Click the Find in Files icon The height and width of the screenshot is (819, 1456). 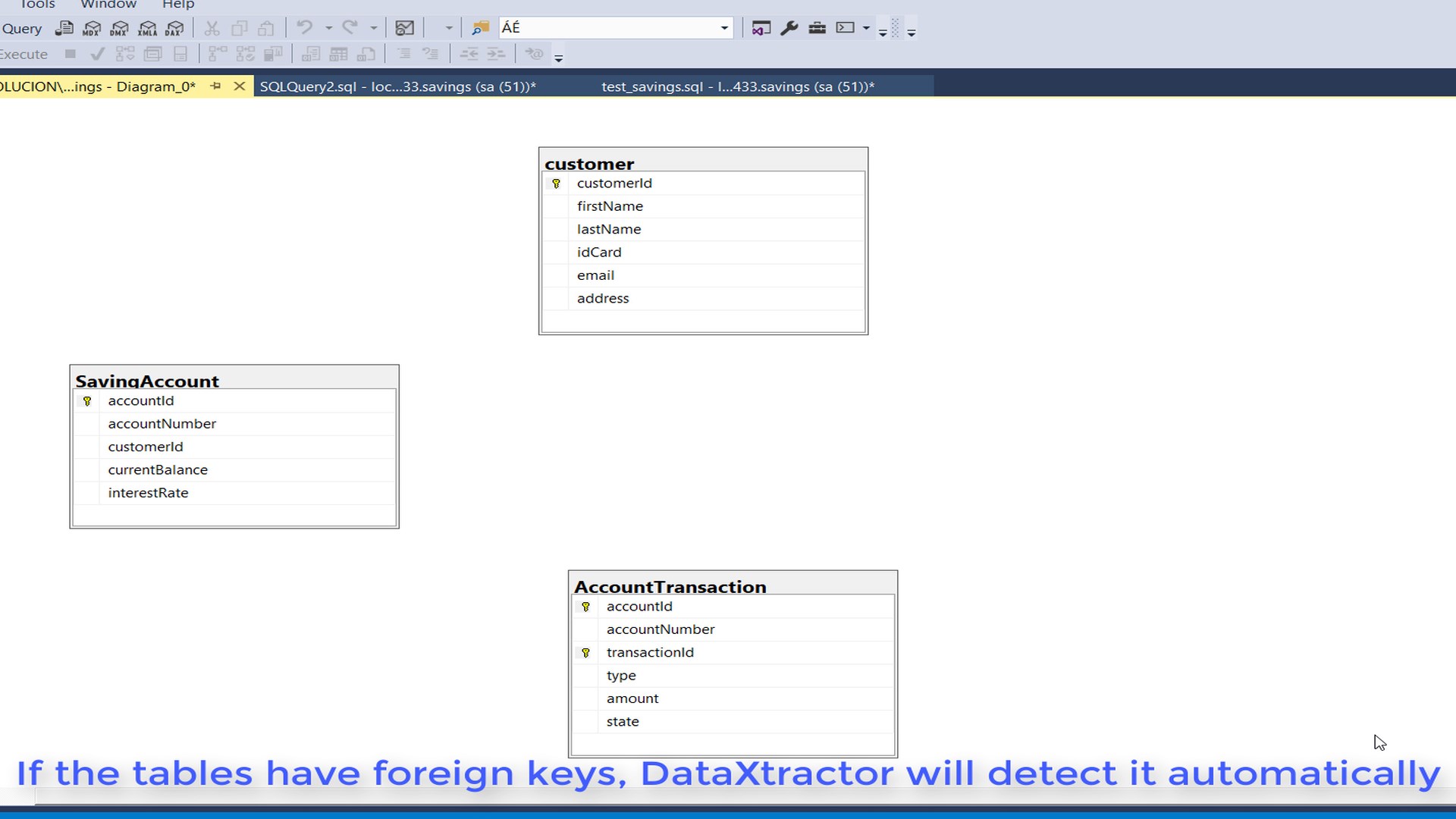(480, 29)
